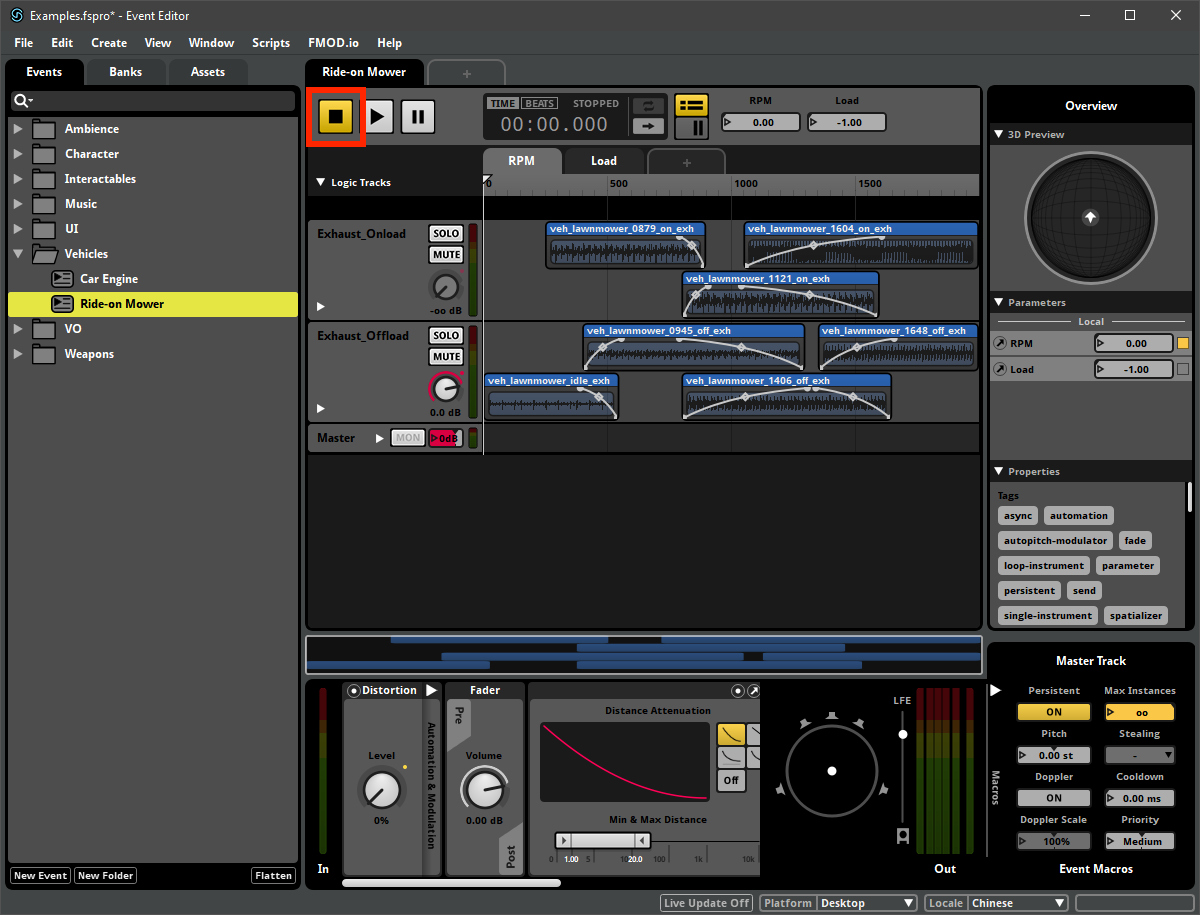Select the veh_lawnmower_idle_exh instrument

pos(551,396)
